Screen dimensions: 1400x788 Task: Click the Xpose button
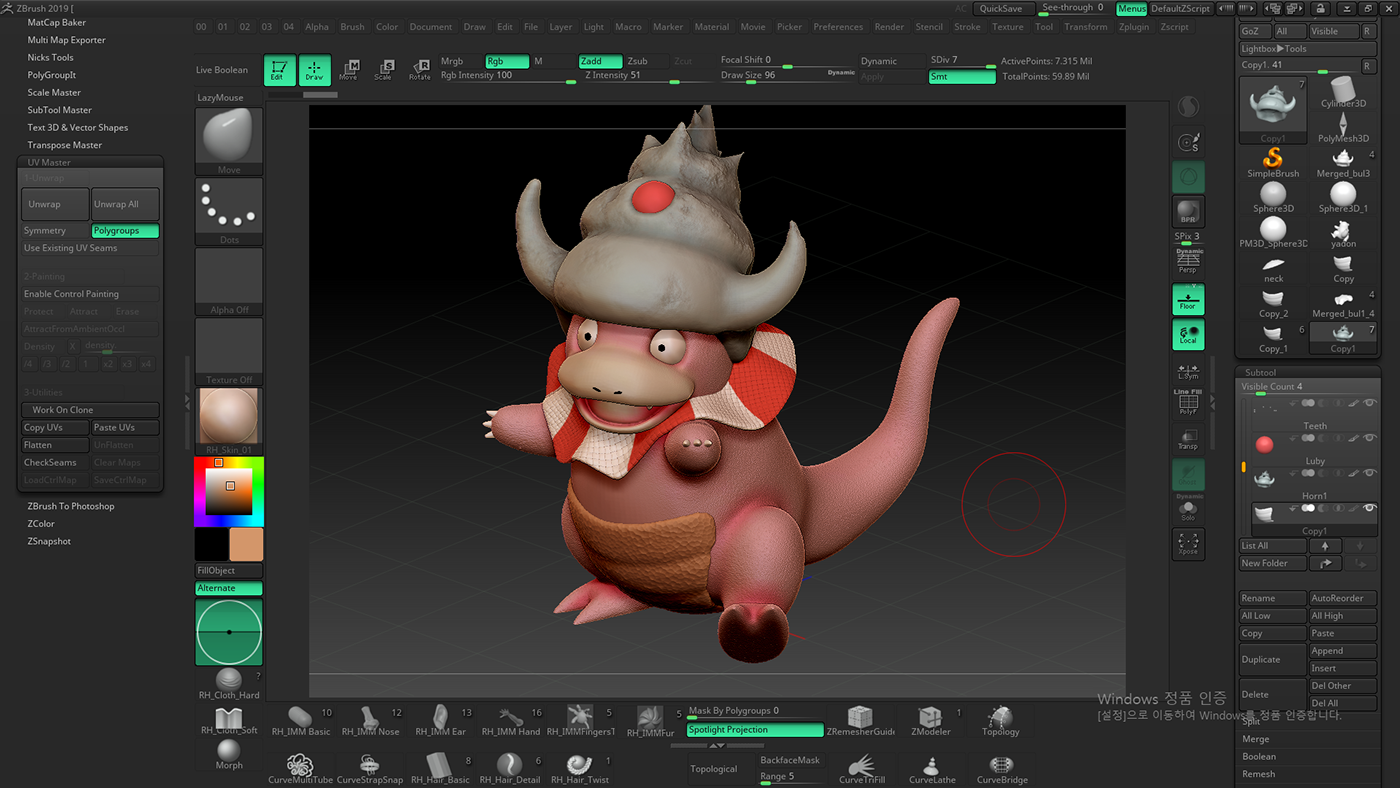[1188, 544]
